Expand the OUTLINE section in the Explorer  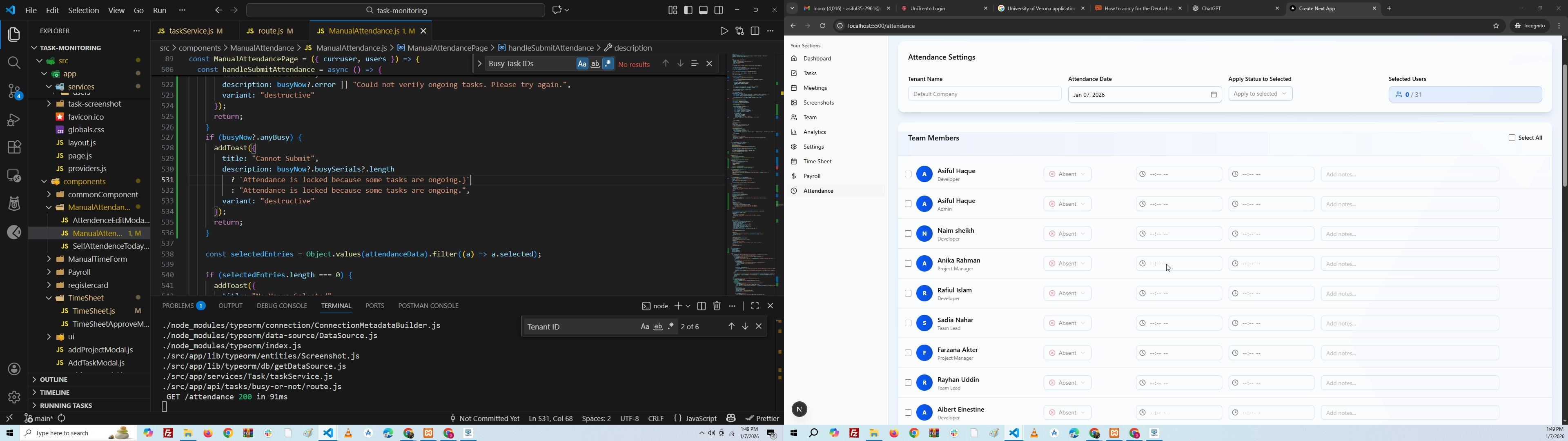pyautogui.click(x=53, y=379)
